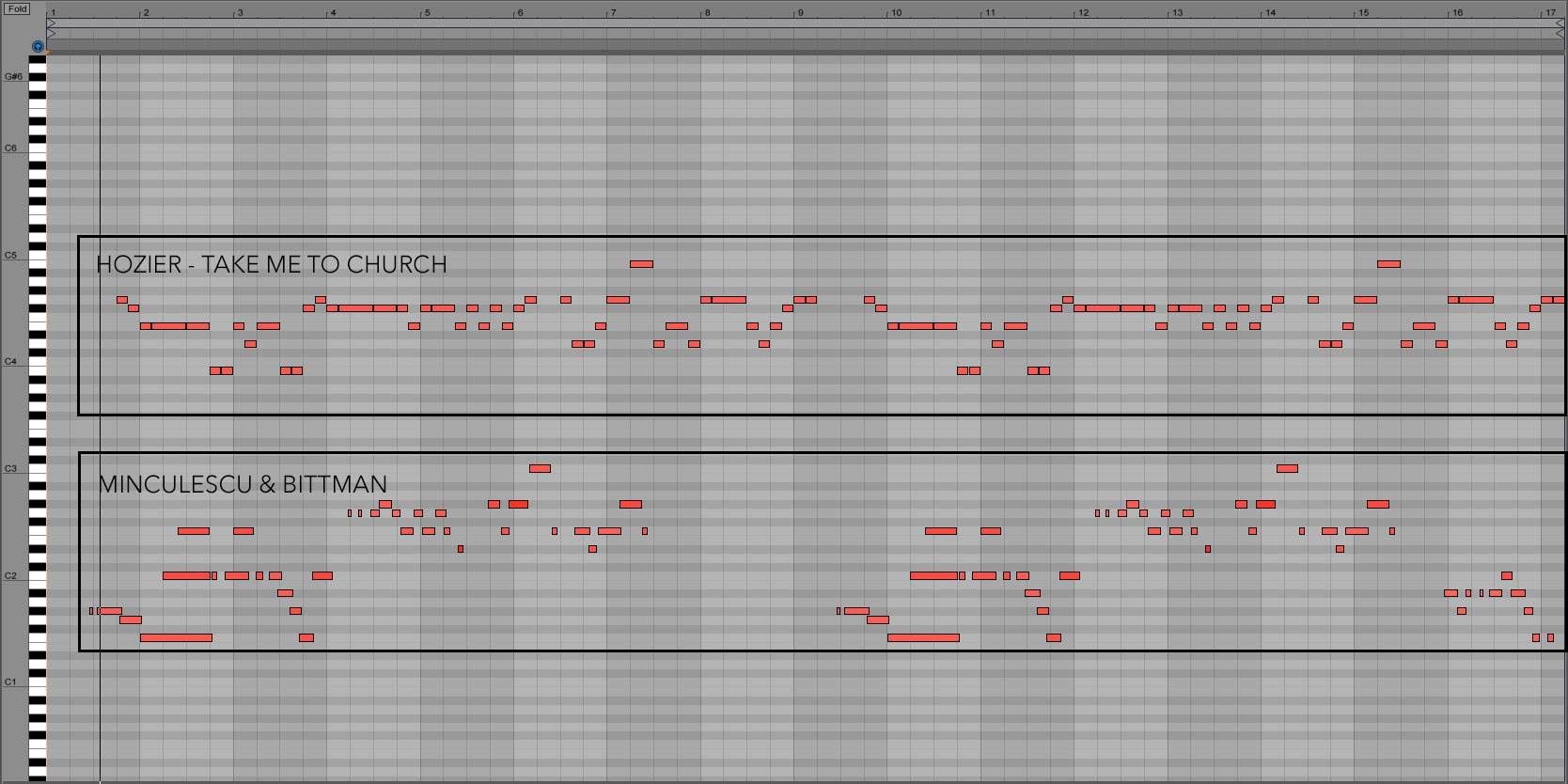Select the long lowest bass note starting at bar 10
This screenshot has height=784, width=1568.
[923, 637]
